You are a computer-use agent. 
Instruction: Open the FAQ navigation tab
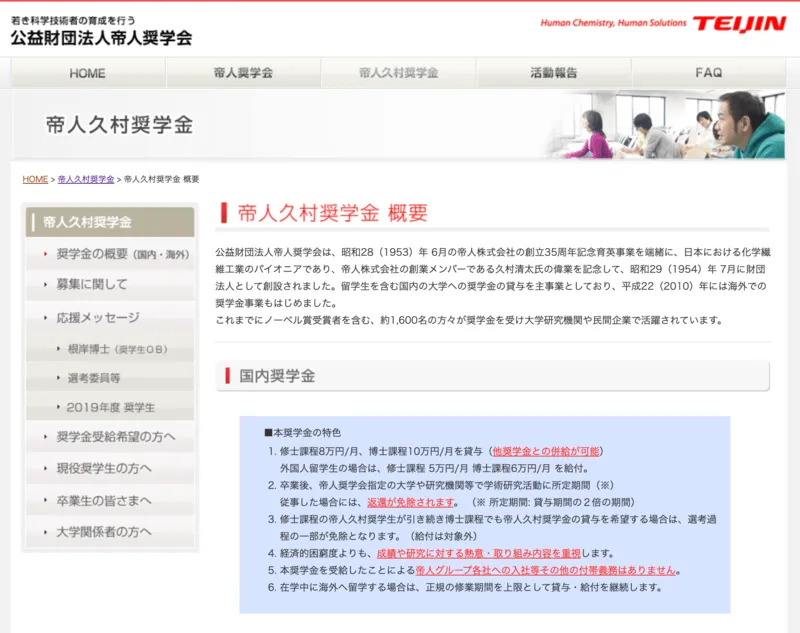click(708, 73)
